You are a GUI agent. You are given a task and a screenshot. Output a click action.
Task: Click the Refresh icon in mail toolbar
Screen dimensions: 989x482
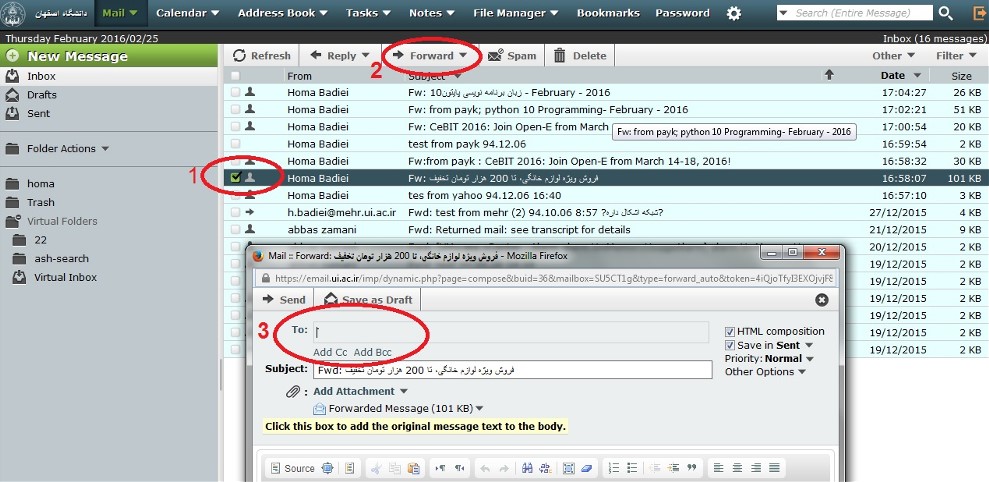(239, 56)
